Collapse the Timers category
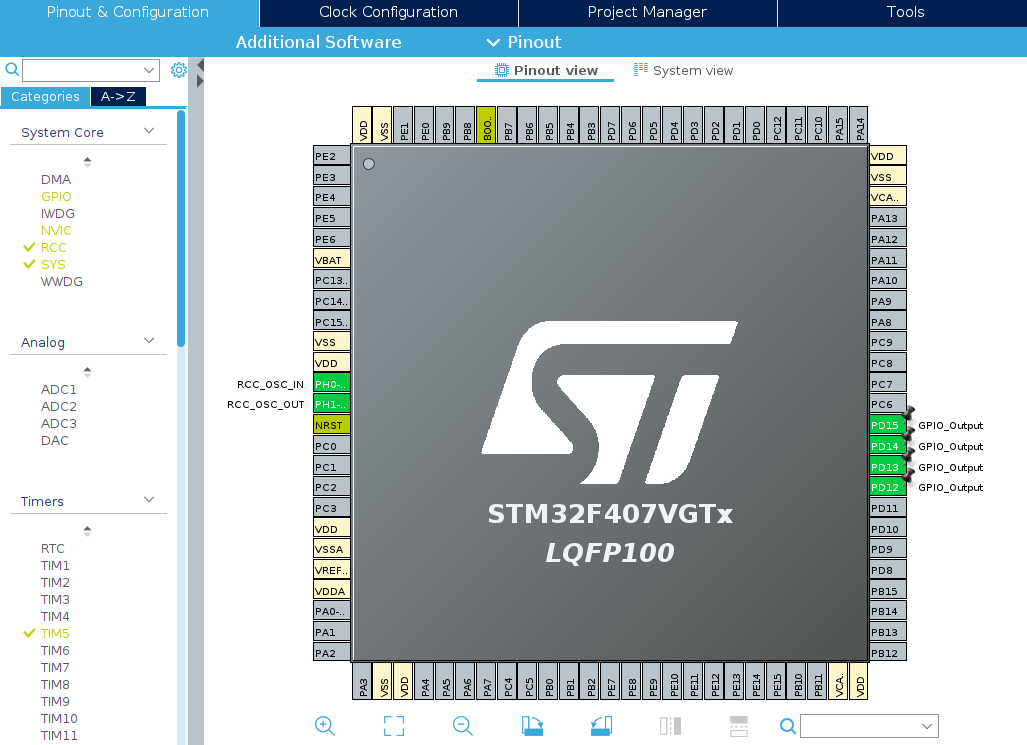The height and width of the screenshot is (745, 1027). coord(149,500)
